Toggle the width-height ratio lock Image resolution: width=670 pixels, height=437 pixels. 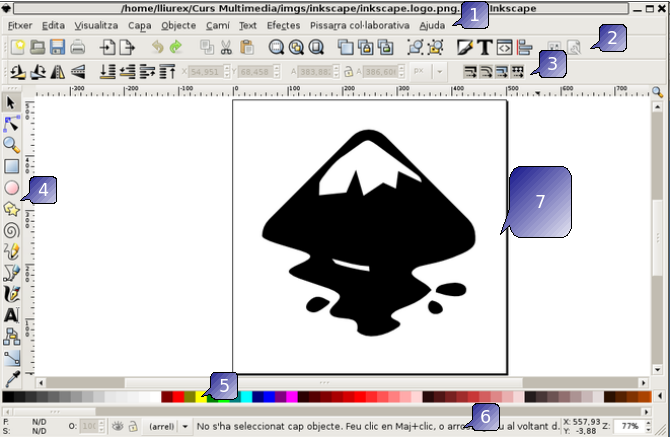click(347, 72)
